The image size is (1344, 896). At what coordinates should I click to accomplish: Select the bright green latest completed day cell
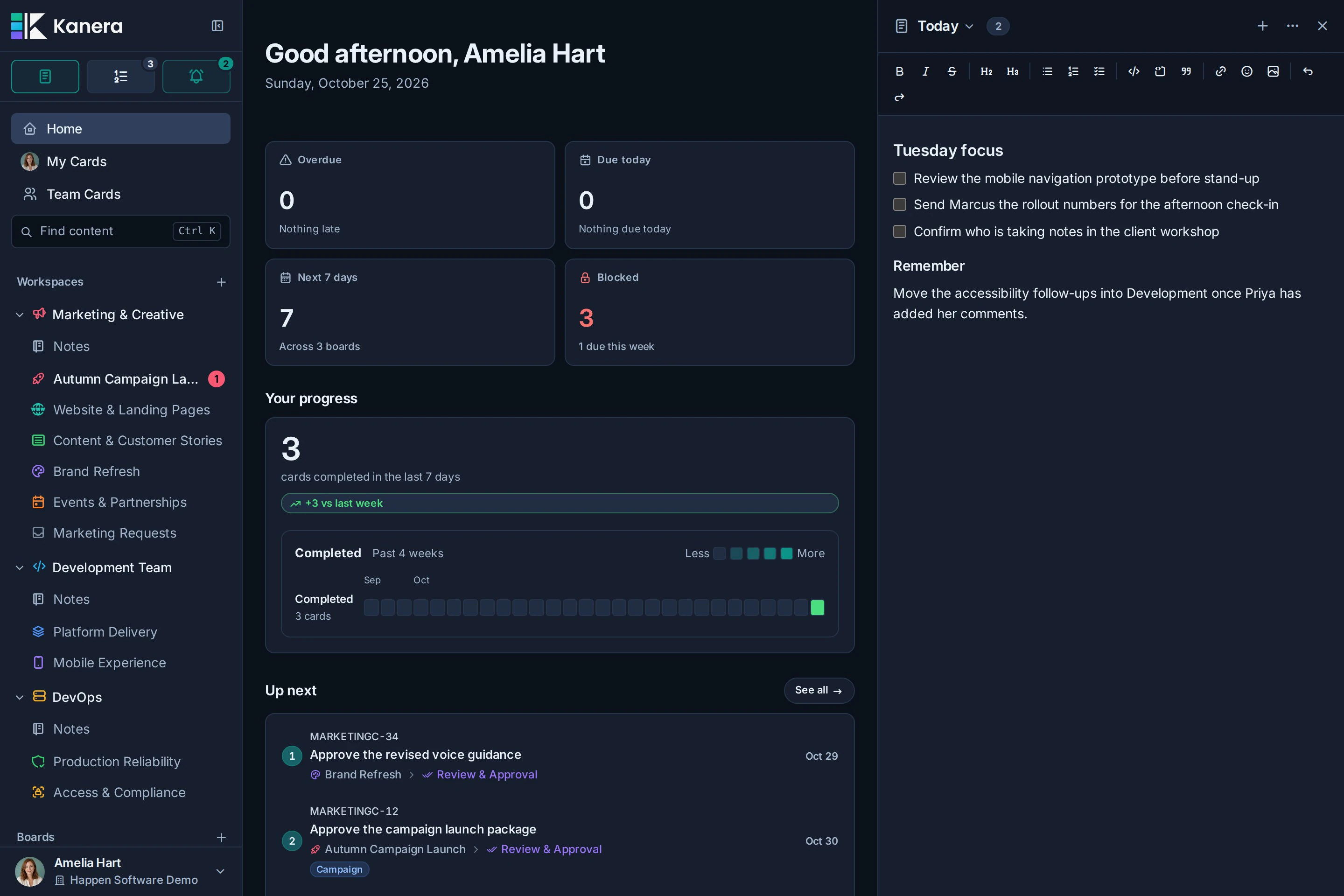[x=818, y=608]
